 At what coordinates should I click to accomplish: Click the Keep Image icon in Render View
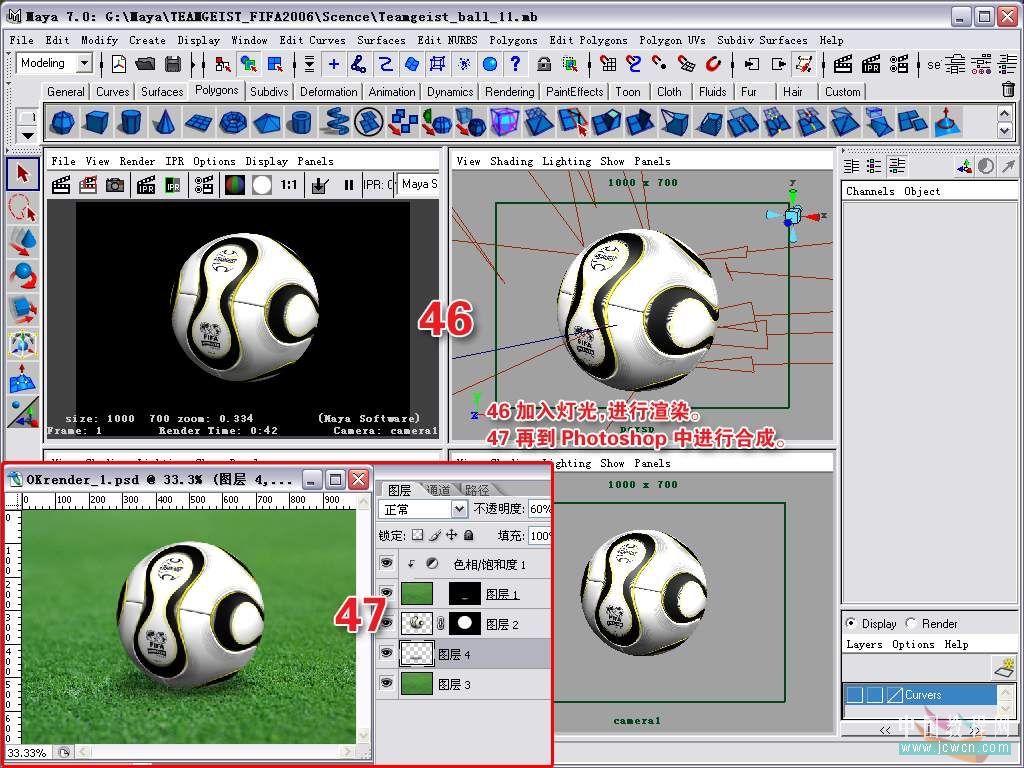[x=319, y=185]
